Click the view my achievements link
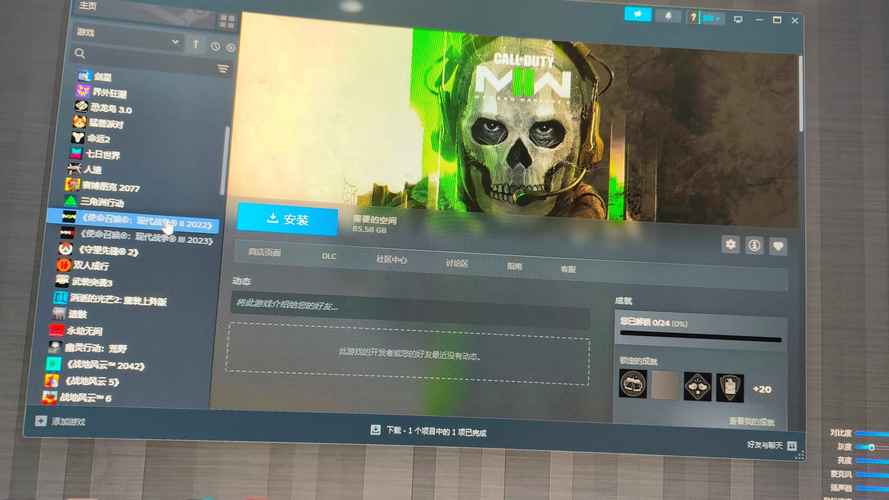Screen dimensions: 889x500 (x=752, y=422)
